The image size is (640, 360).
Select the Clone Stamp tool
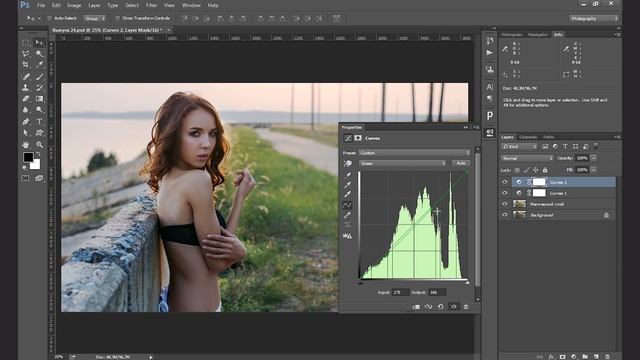(x=26, y=87)
